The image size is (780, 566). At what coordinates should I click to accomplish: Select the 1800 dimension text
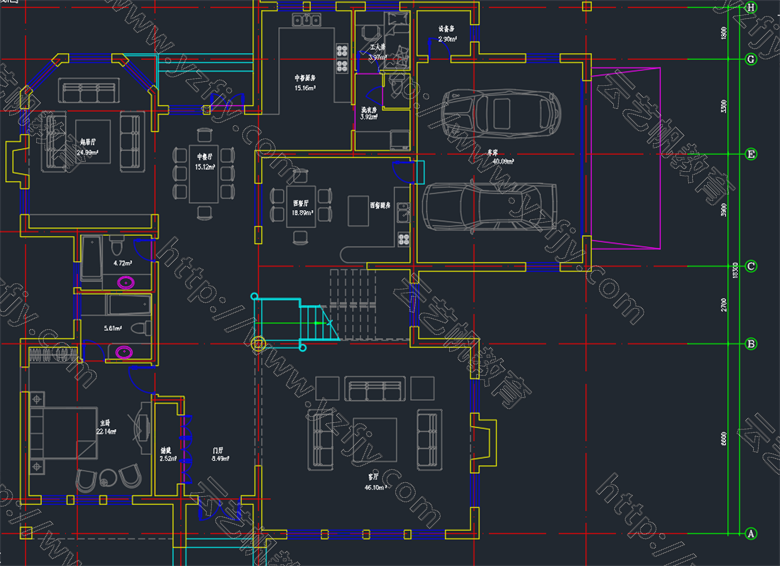(x=724, y=33)
